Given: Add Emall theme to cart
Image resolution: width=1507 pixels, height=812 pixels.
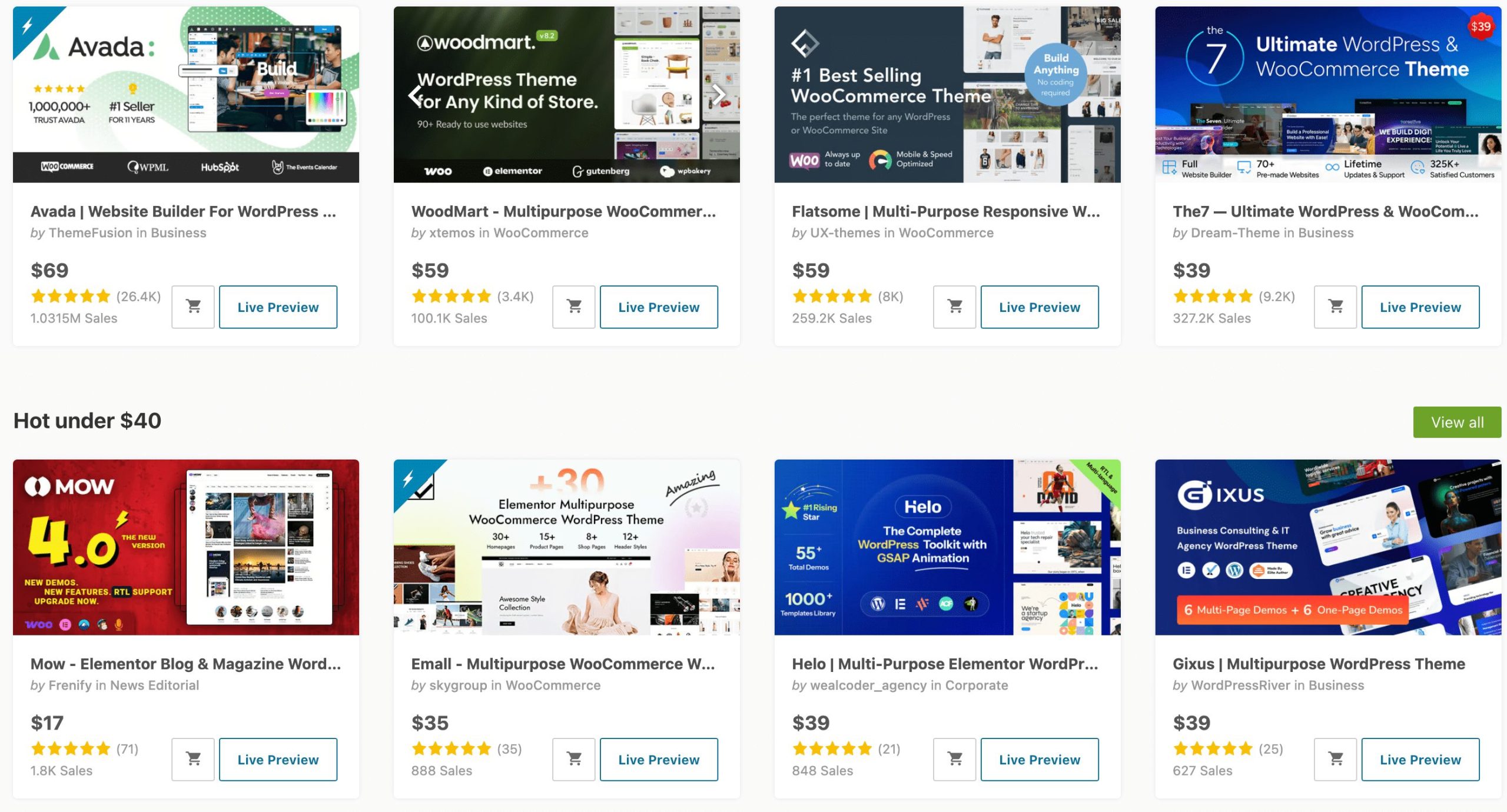Looking at the screenshot, I should 574,759.
